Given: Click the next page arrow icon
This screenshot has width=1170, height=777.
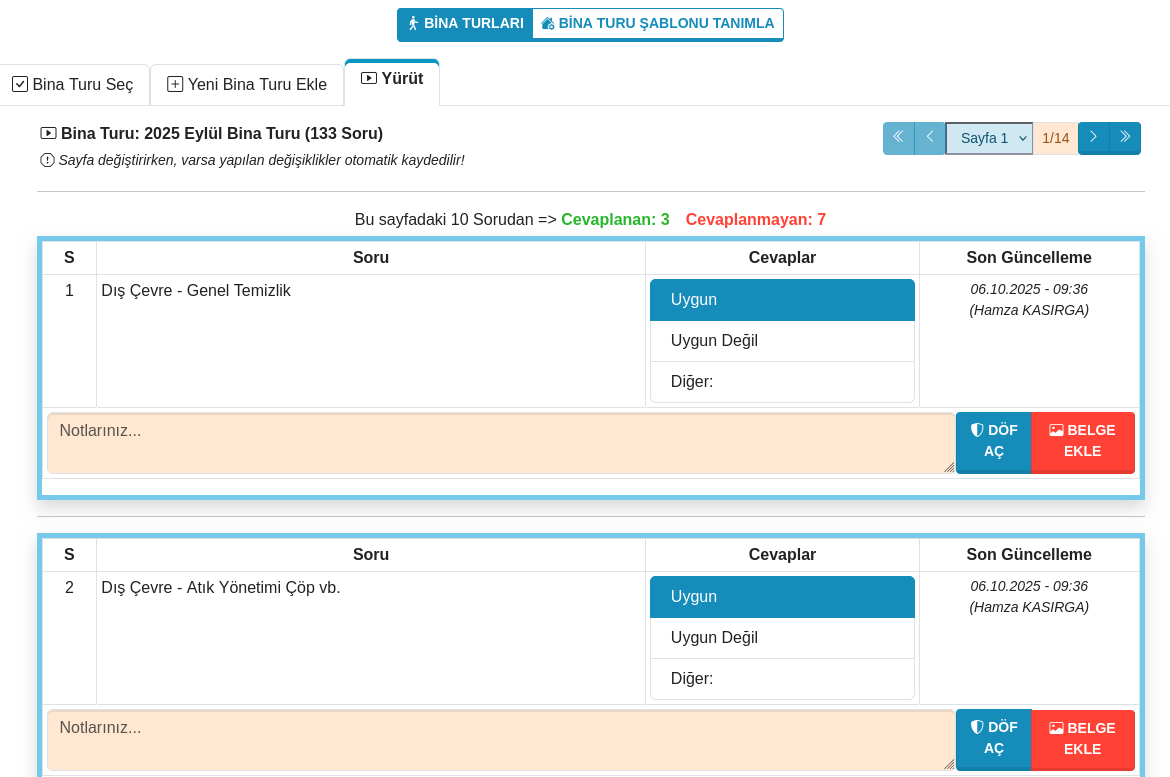Looking at the screenshot, I should click(1093, 137).
